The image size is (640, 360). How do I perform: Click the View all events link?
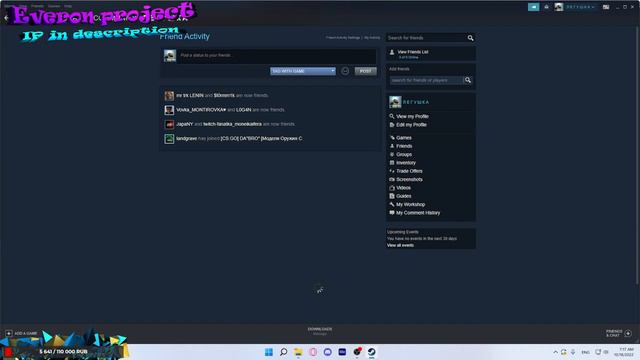pyautogui.click(x=400, y=245)
